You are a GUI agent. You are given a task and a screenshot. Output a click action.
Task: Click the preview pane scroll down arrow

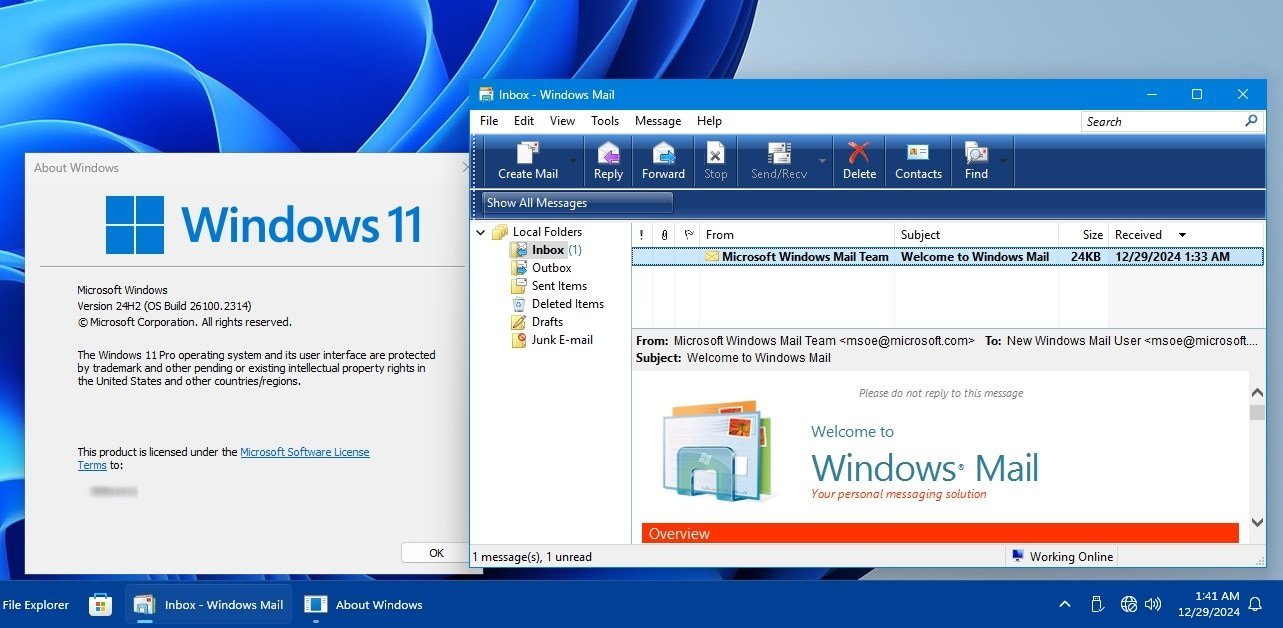point(1257,522)
